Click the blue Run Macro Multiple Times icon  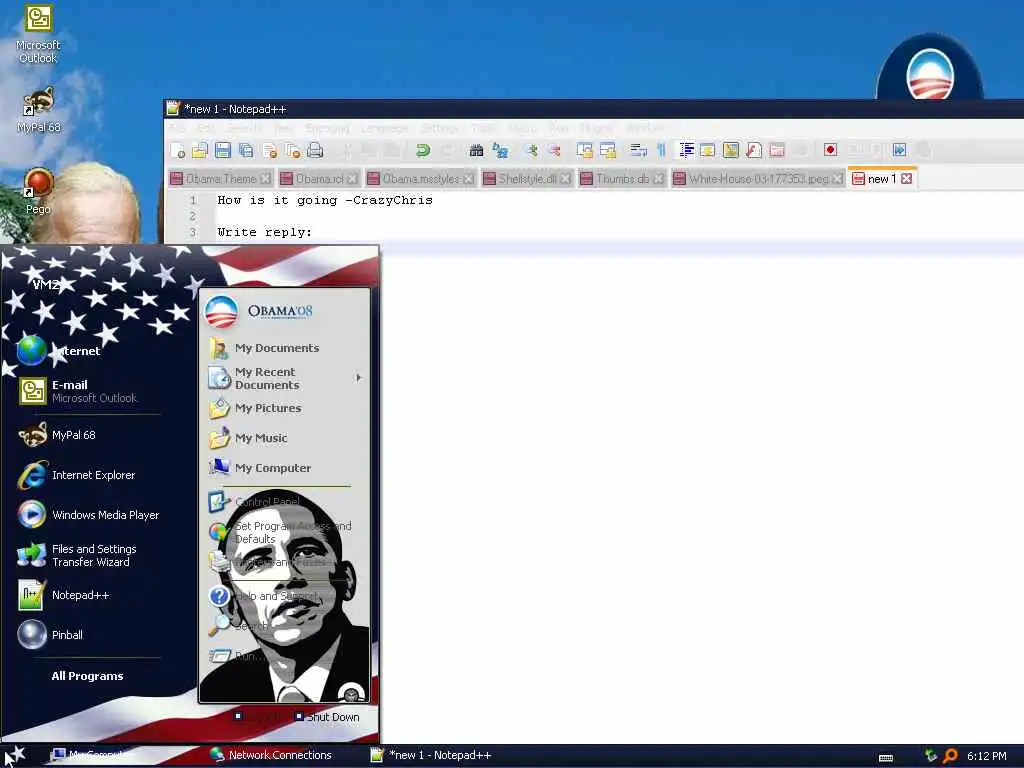pos(899,150)
